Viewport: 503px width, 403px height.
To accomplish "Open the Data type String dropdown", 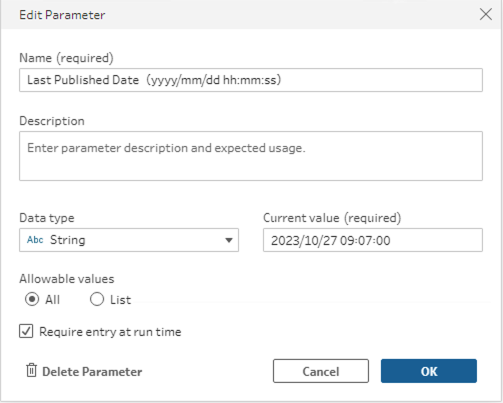I will (x=129, y=240).
